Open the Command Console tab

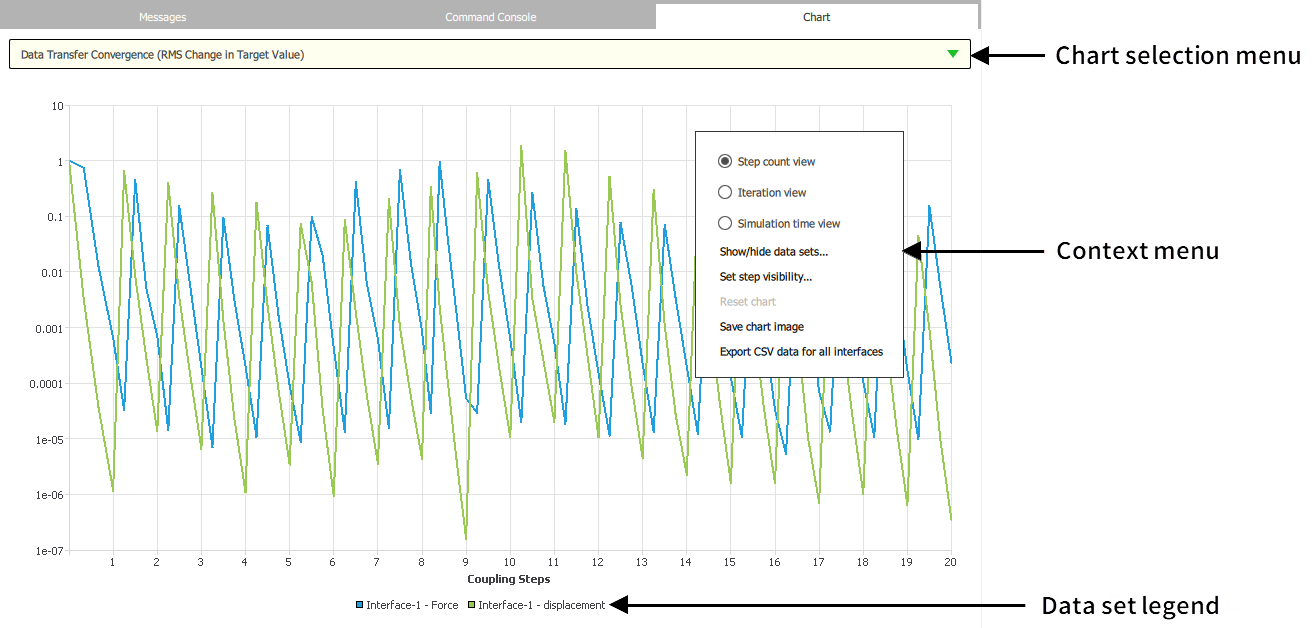490,16
